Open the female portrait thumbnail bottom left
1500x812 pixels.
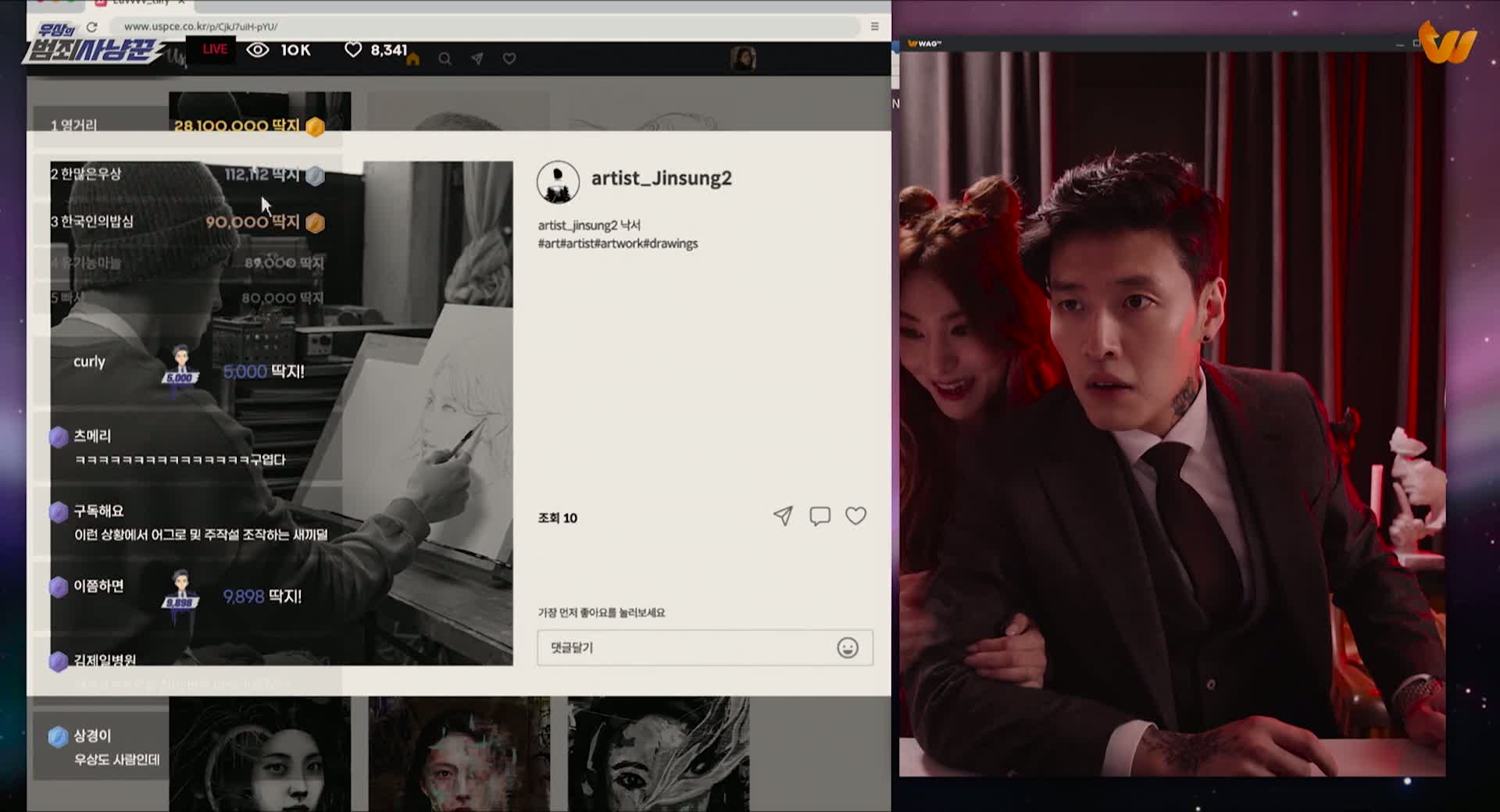click(x=259, y=754)
